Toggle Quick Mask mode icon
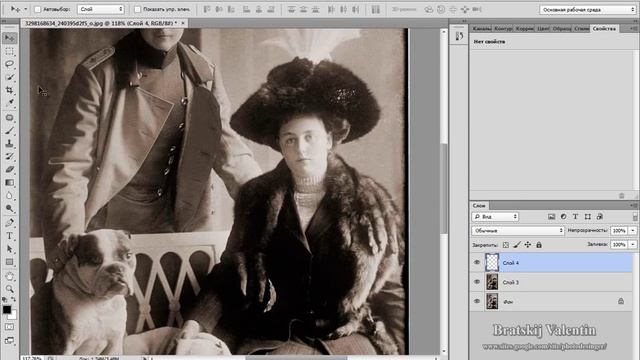 click(9, 327)
